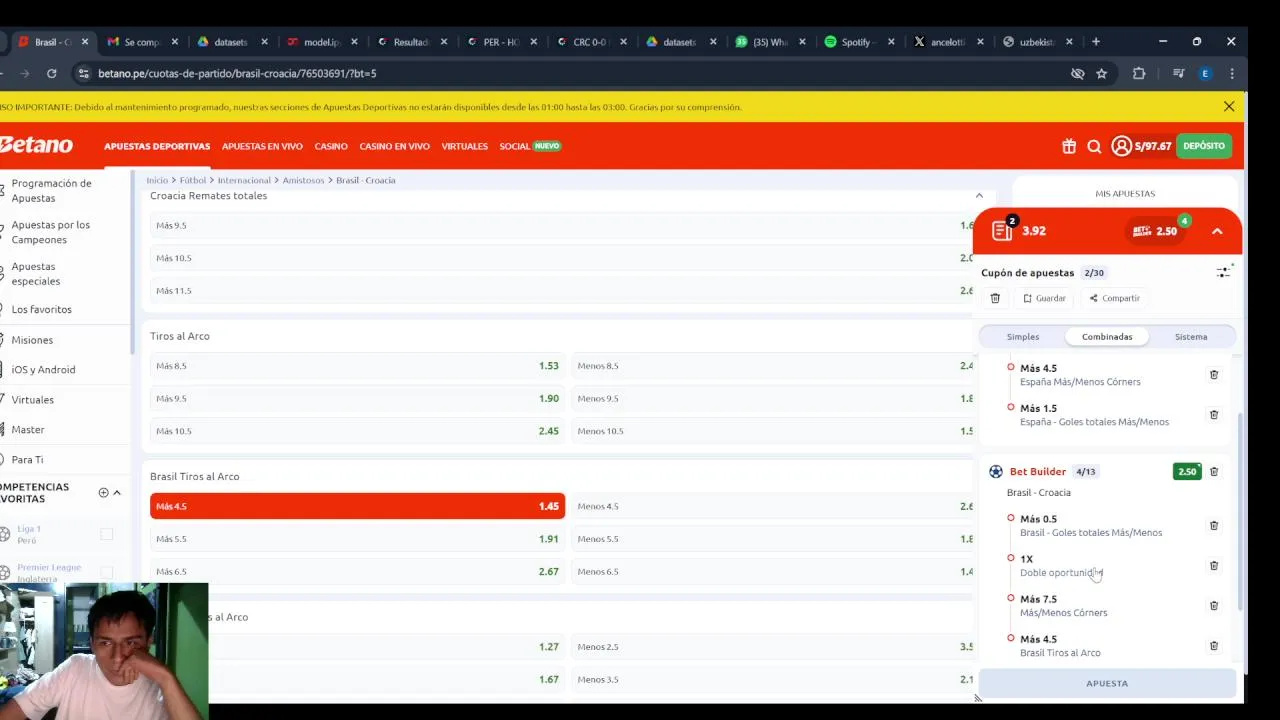This screenshot has width=1280, height=720.
Task: Go to Fútbol in the breadcrumb
Action: pos(193,180)
